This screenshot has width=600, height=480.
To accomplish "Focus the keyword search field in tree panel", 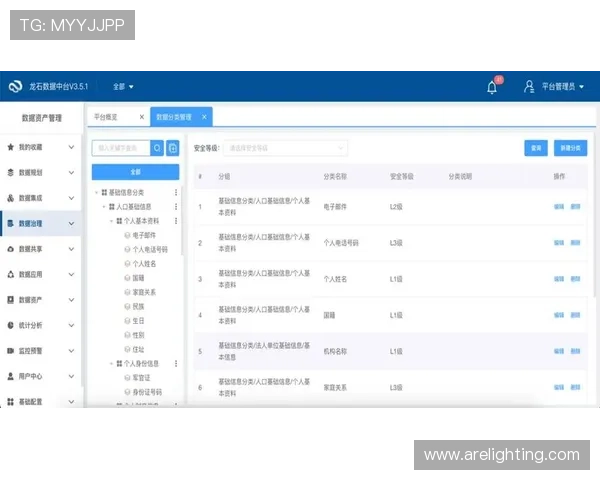I will tap(121, 148).
